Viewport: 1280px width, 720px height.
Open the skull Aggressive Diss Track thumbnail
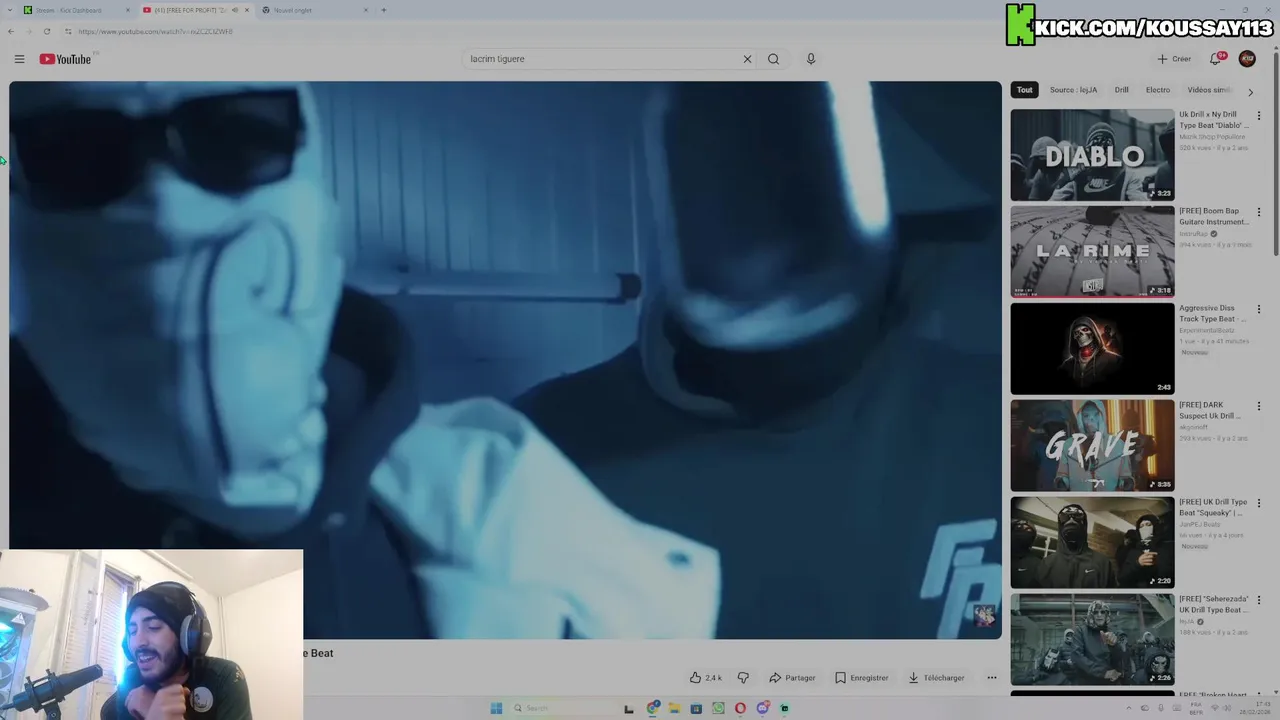click(x=1092, y=349)
